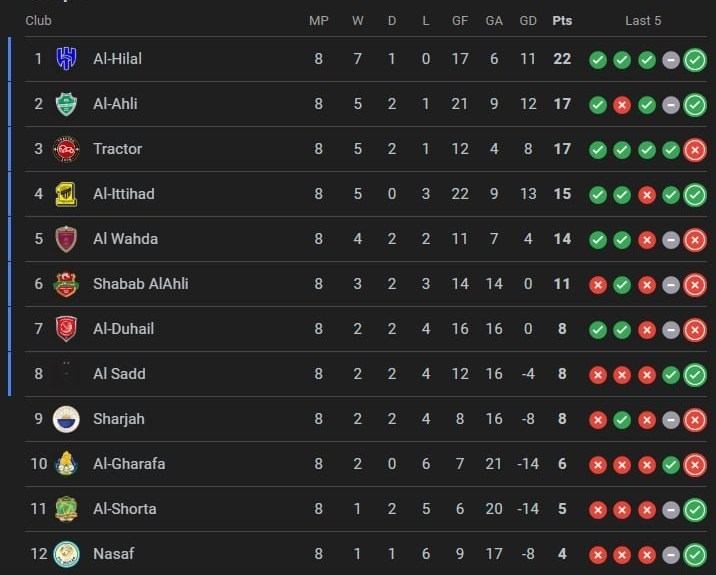Click the Sharjah club crest icon
The width and height of the screenshot is (716, 575).
click(x=66, y=419)
